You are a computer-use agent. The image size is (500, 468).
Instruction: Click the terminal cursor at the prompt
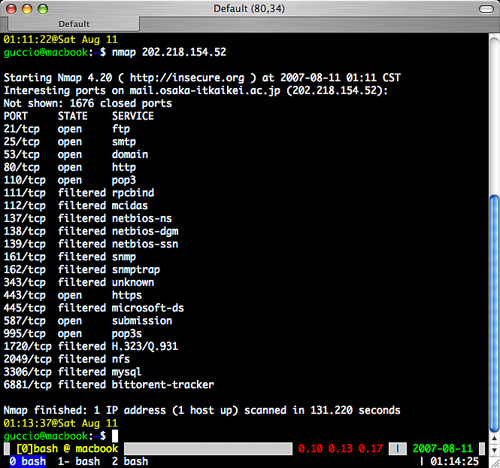click(115, 436)
